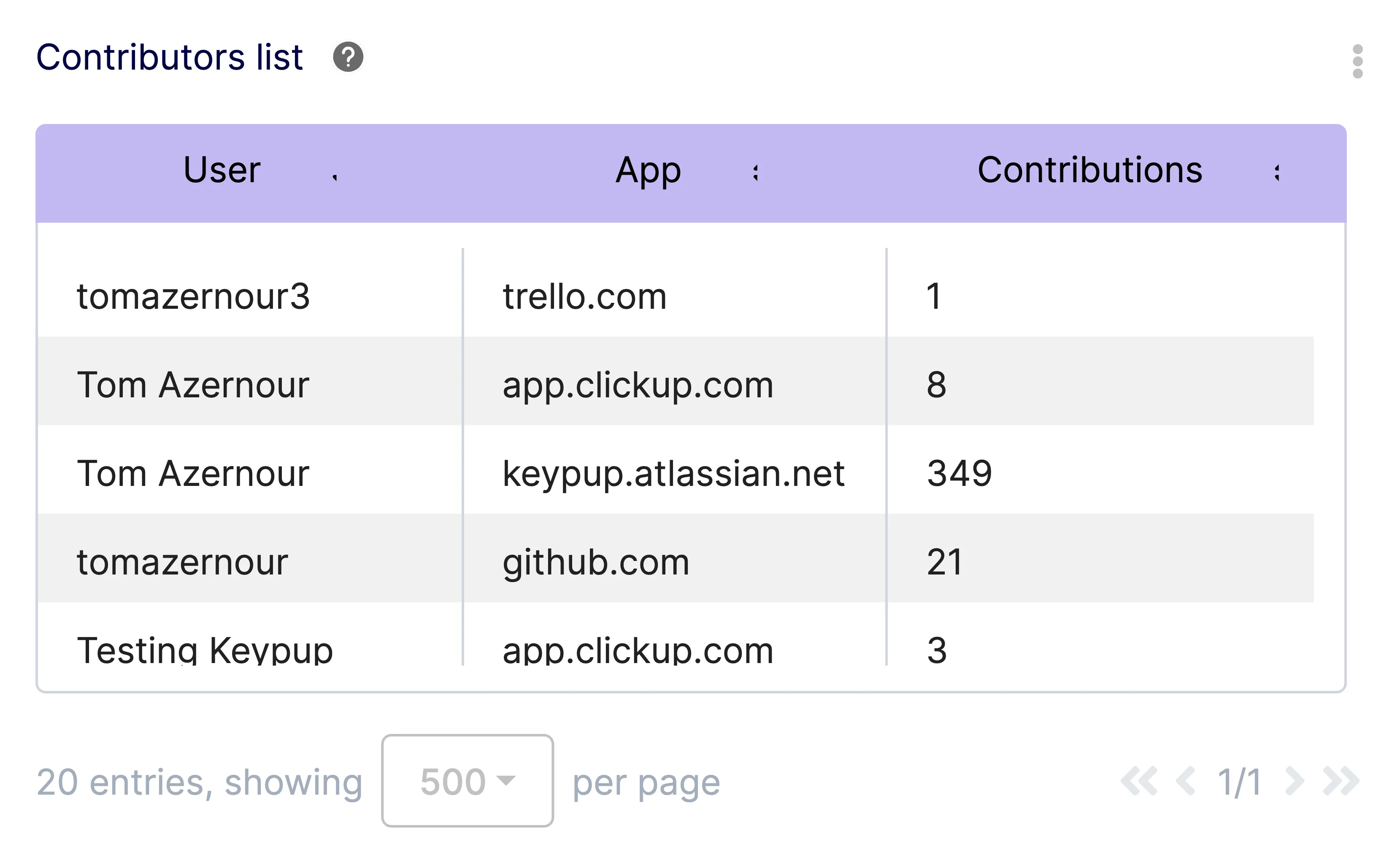Advance to next page using right chevron
The image size is (1400, 863).
tap(1295, 781)
